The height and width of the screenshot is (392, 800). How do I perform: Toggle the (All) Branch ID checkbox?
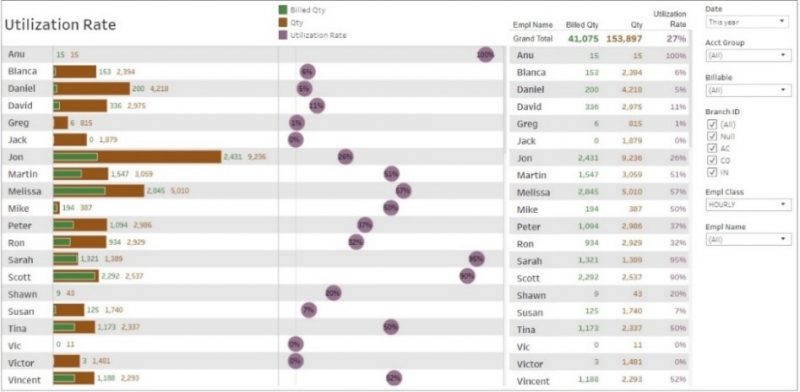point(712,124)
